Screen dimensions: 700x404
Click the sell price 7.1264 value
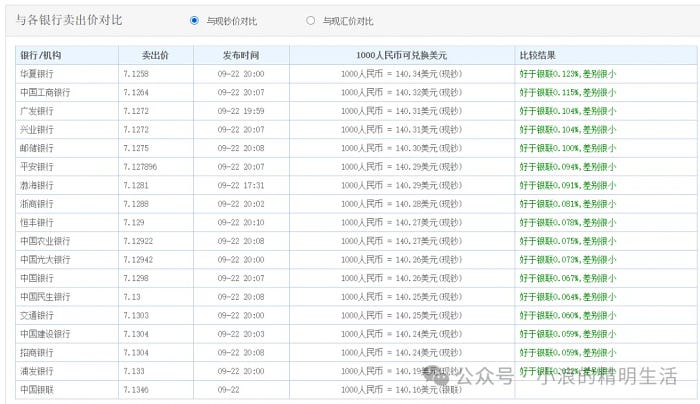[136, 92]
